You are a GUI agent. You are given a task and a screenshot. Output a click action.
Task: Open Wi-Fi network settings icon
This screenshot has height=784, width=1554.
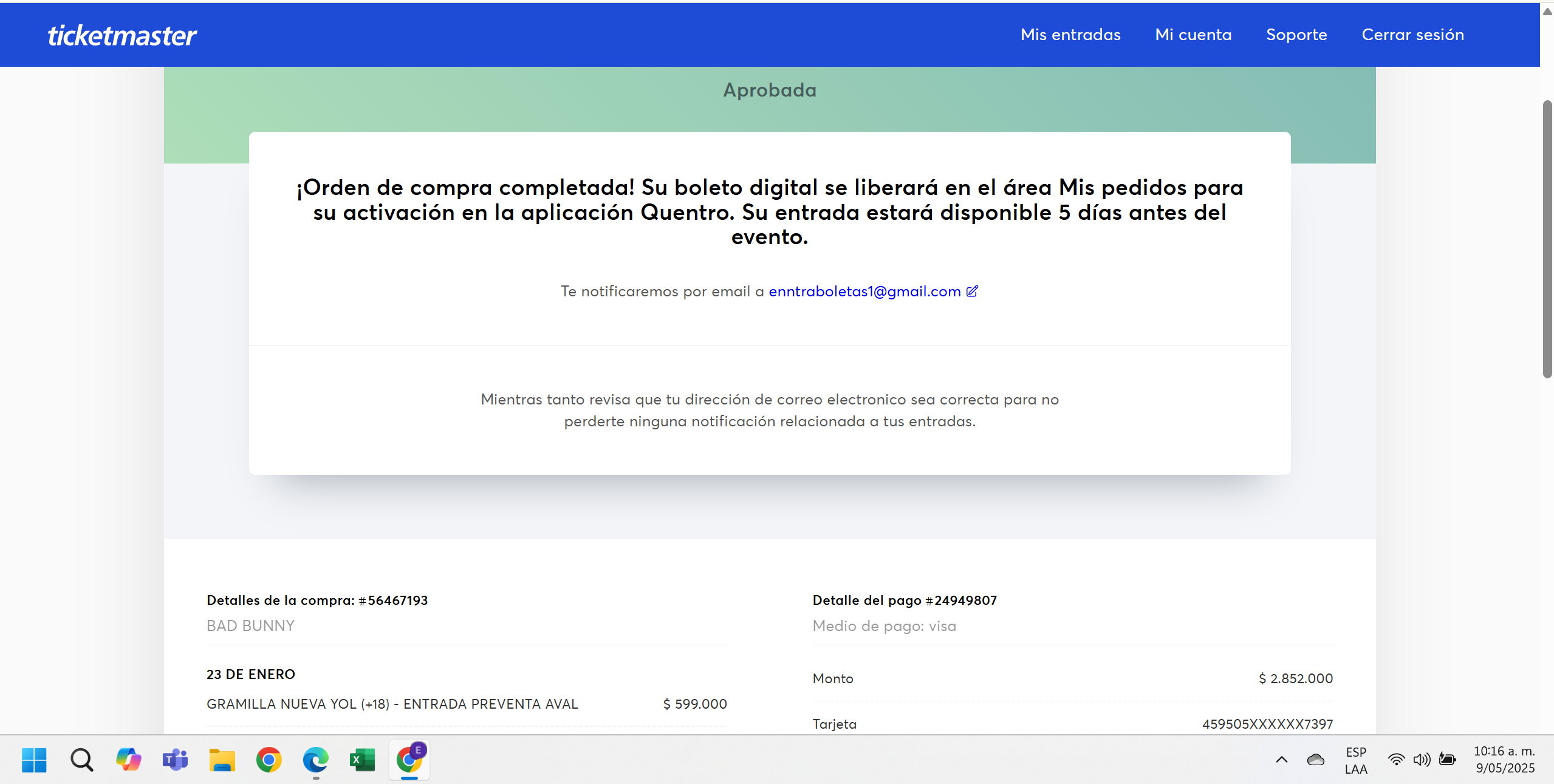(1396, 760)
